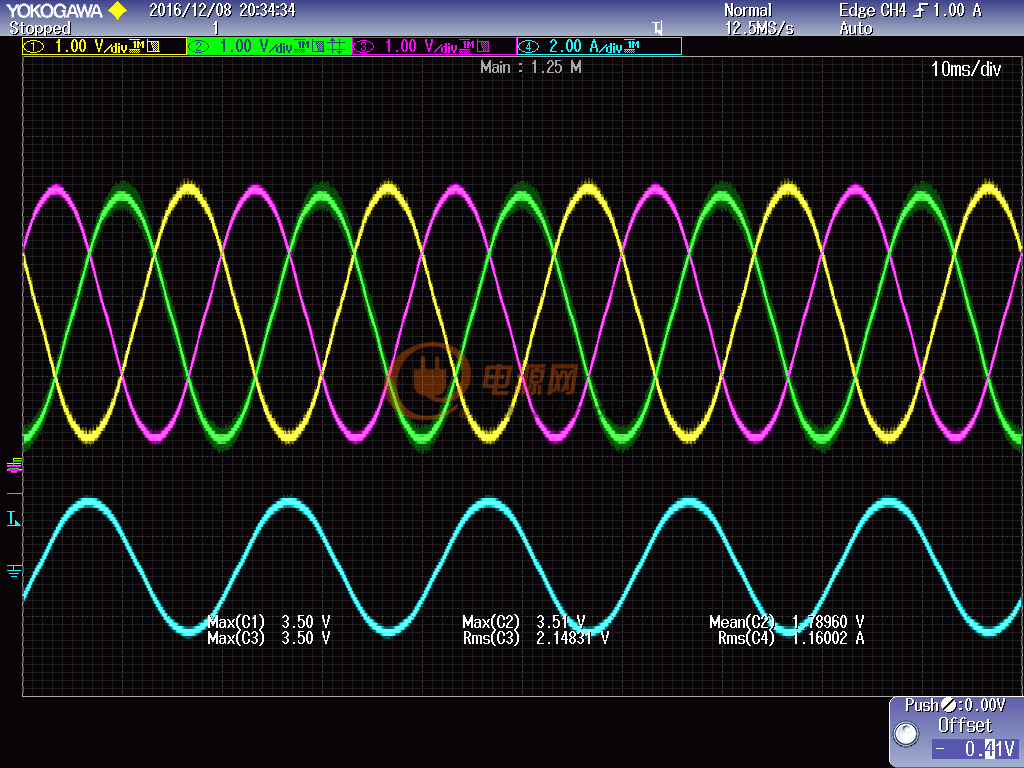
Task: Click the Edge CH4 trigger setting
Action: [872, 10]
